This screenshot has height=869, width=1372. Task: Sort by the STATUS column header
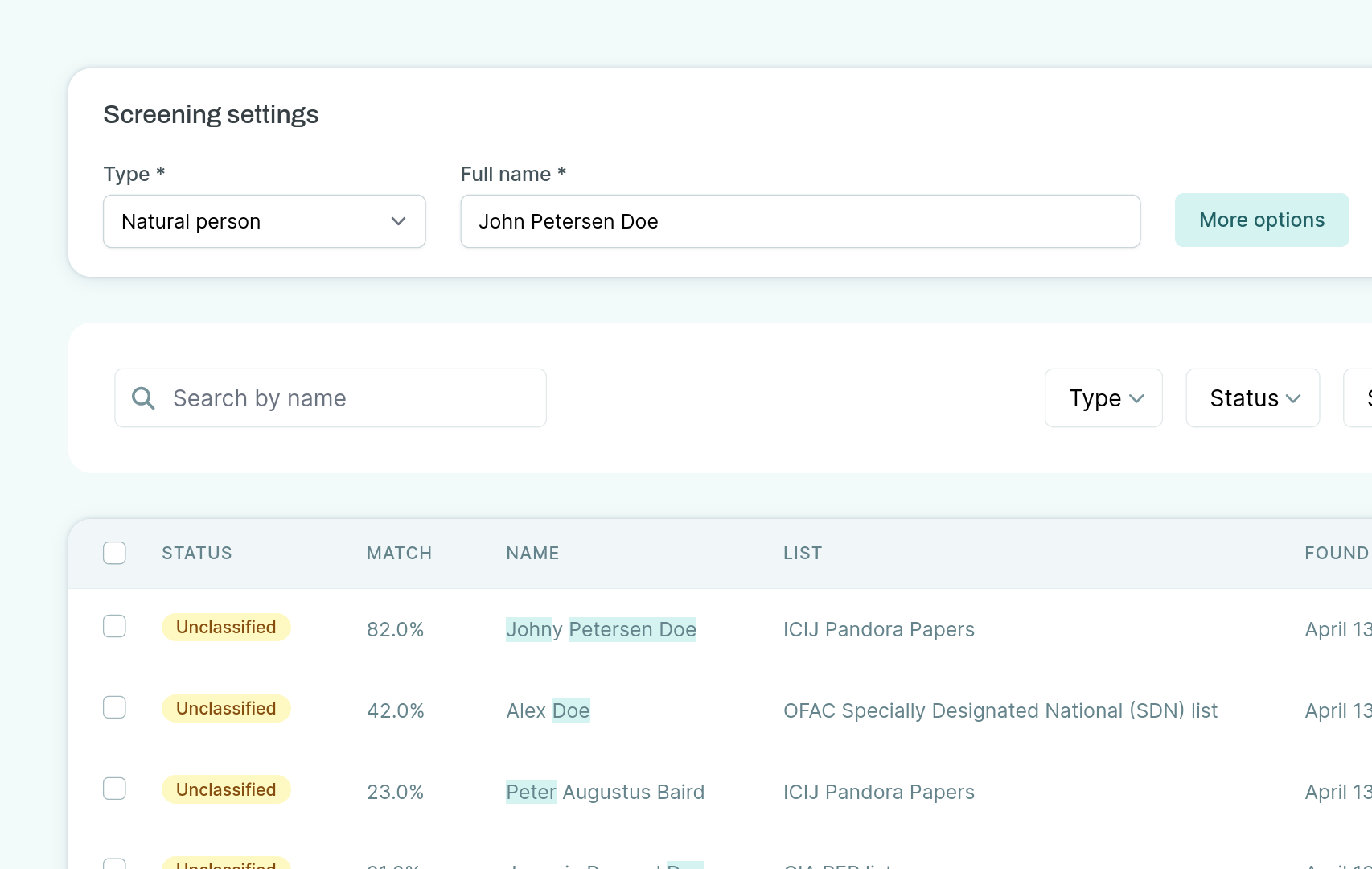pyautogui.click(x=196, y=553)
